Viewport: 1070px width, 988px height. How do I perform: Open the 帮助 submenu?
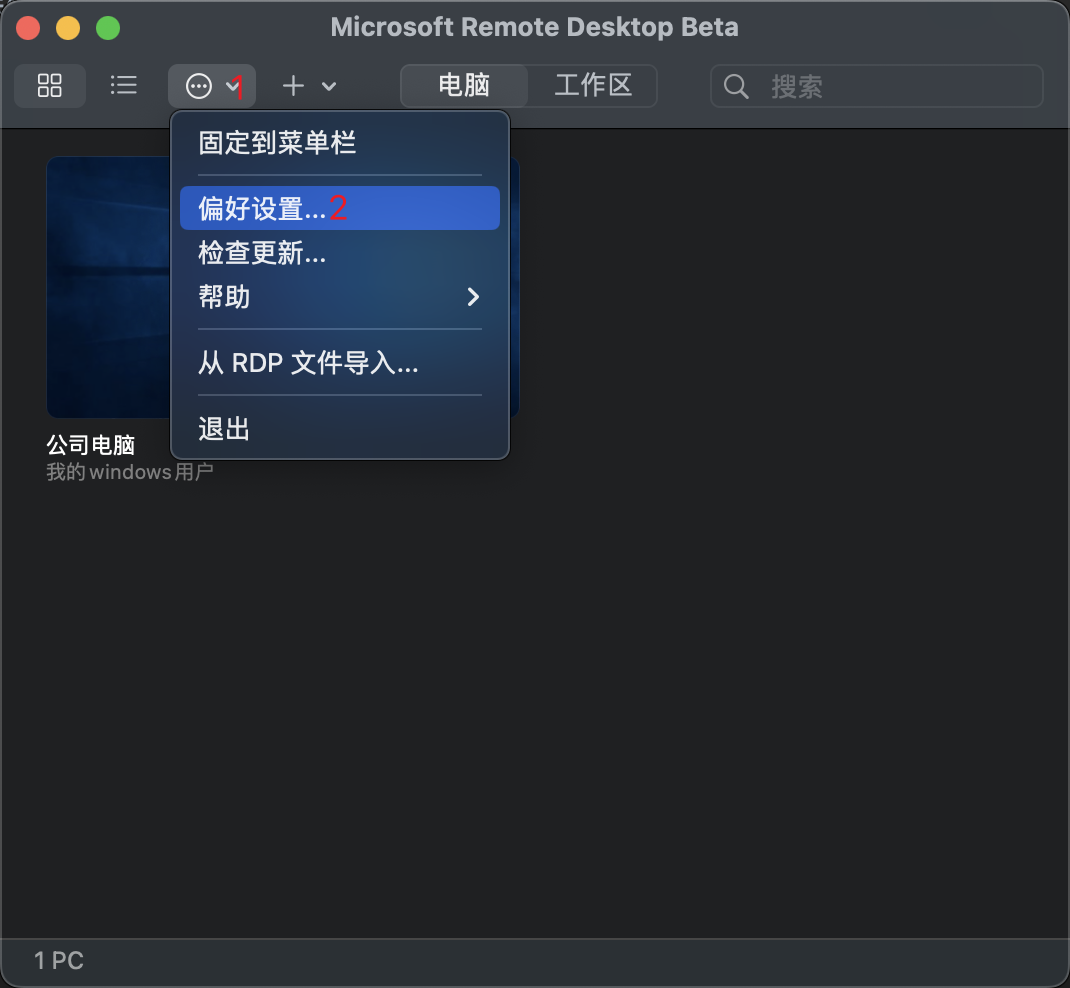340,297
